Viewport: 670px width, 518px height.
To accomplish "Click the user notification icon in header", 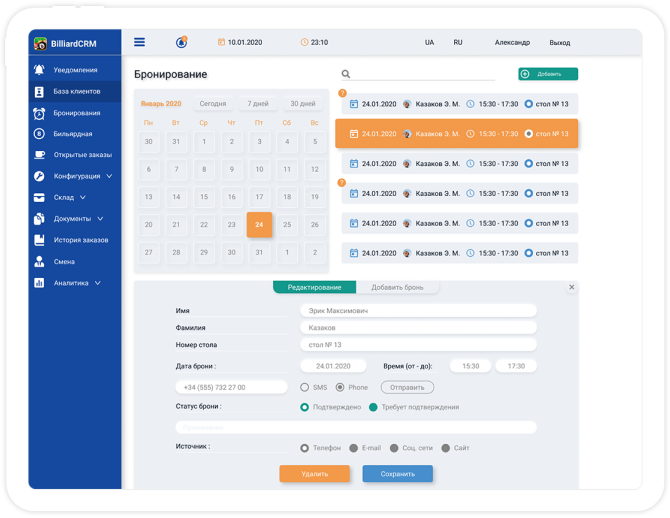I will 181,42.
